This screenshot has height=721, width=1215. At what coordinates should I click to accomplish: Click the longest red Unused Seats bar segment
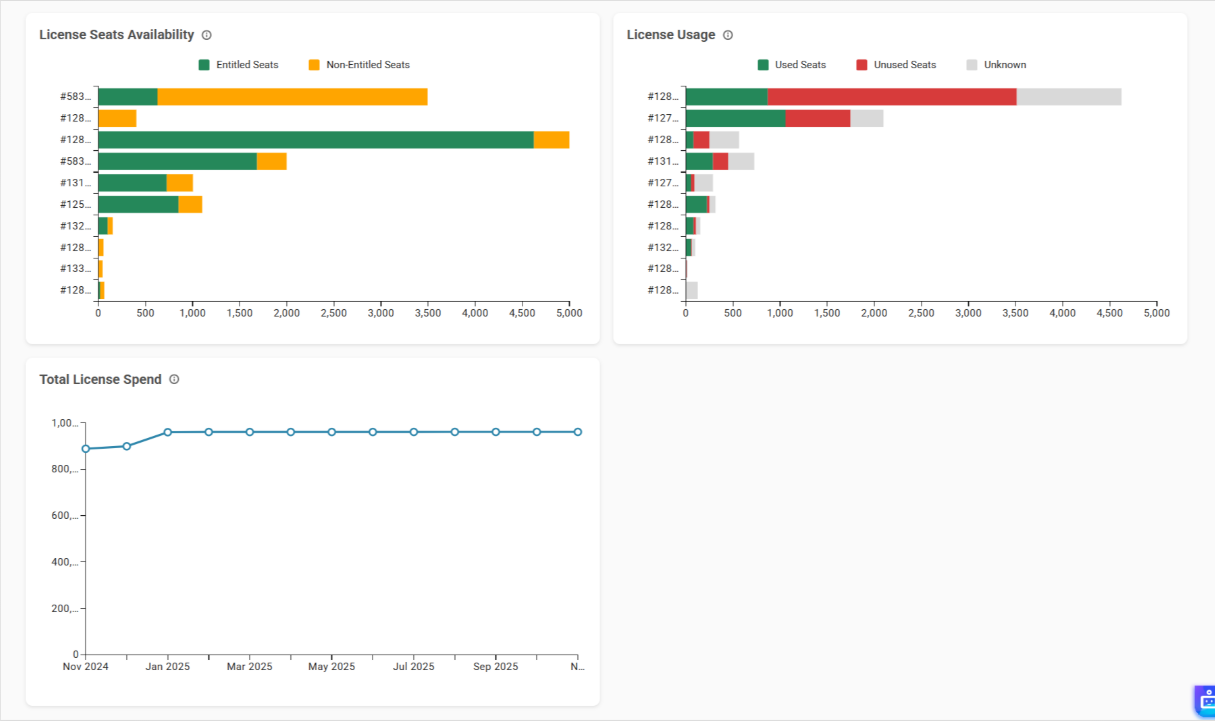891,97
